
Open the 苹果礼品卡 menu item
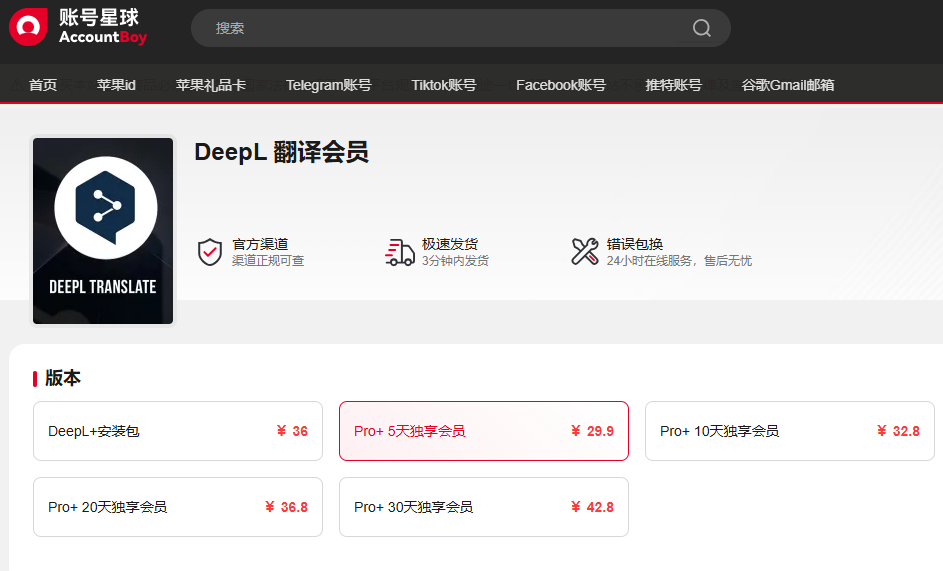pyautogui.click(x=210, y=85)
